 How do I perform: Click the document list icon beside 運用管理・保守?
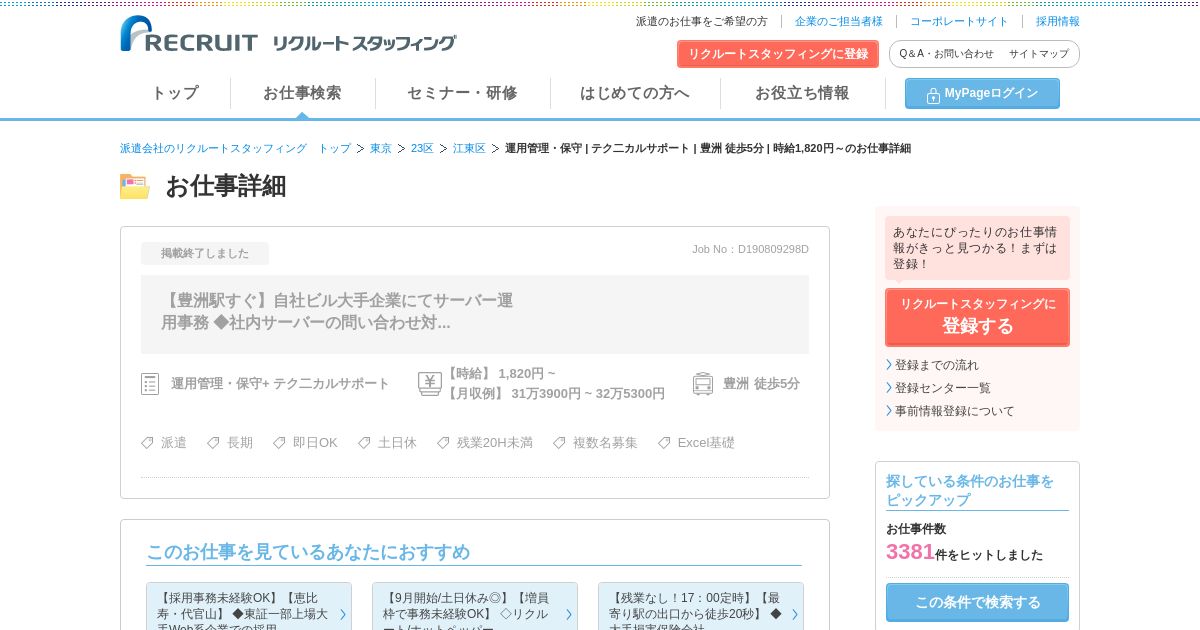[150, 384]
